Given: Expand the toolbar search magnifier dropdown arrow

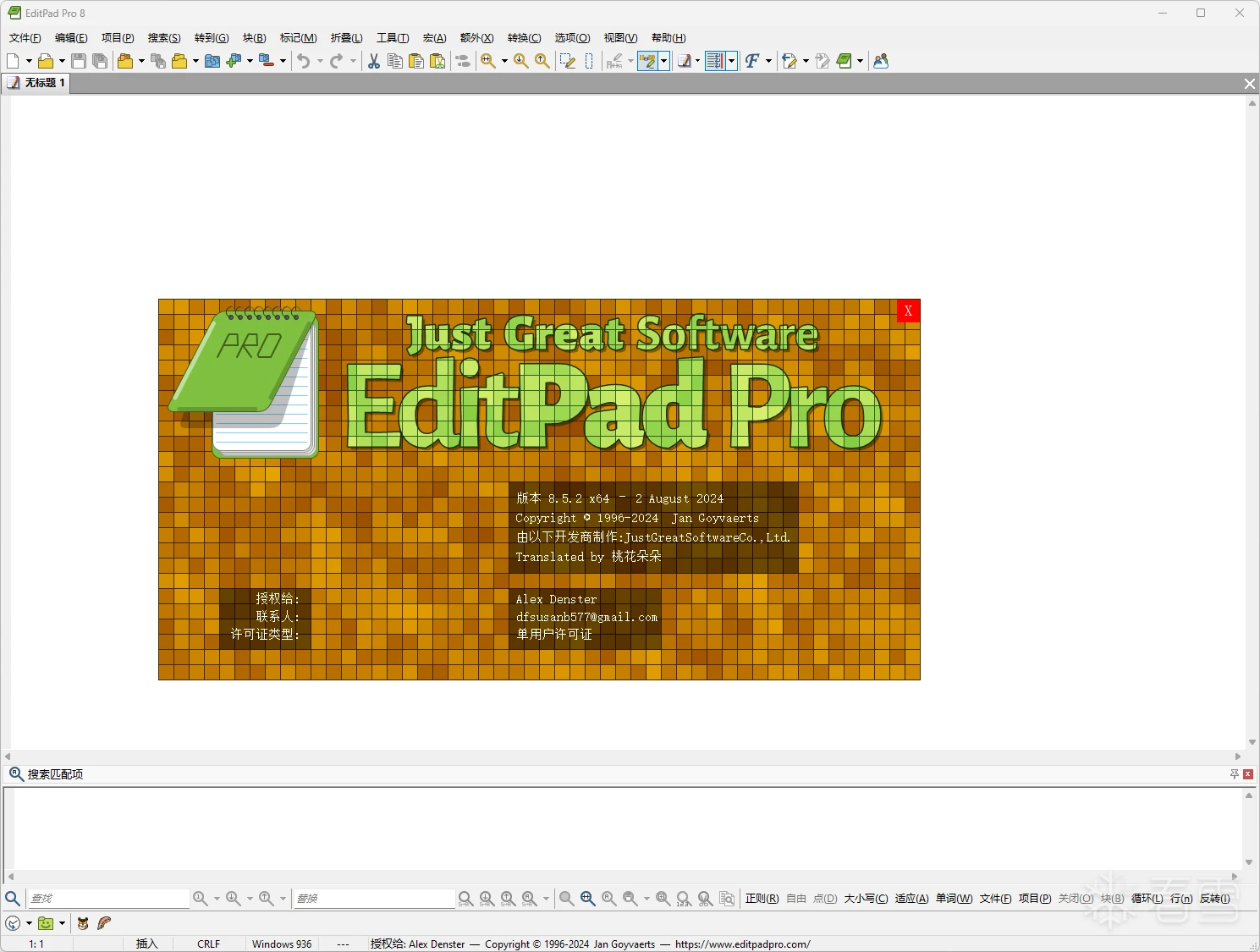Looking at the screenshot, I should tap(504, 61).
